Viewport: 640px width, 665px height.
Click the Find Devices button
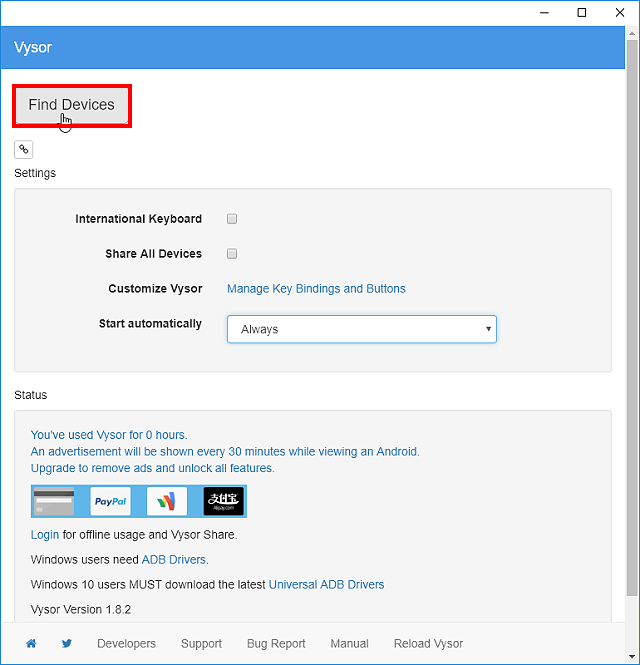(72, 105)
